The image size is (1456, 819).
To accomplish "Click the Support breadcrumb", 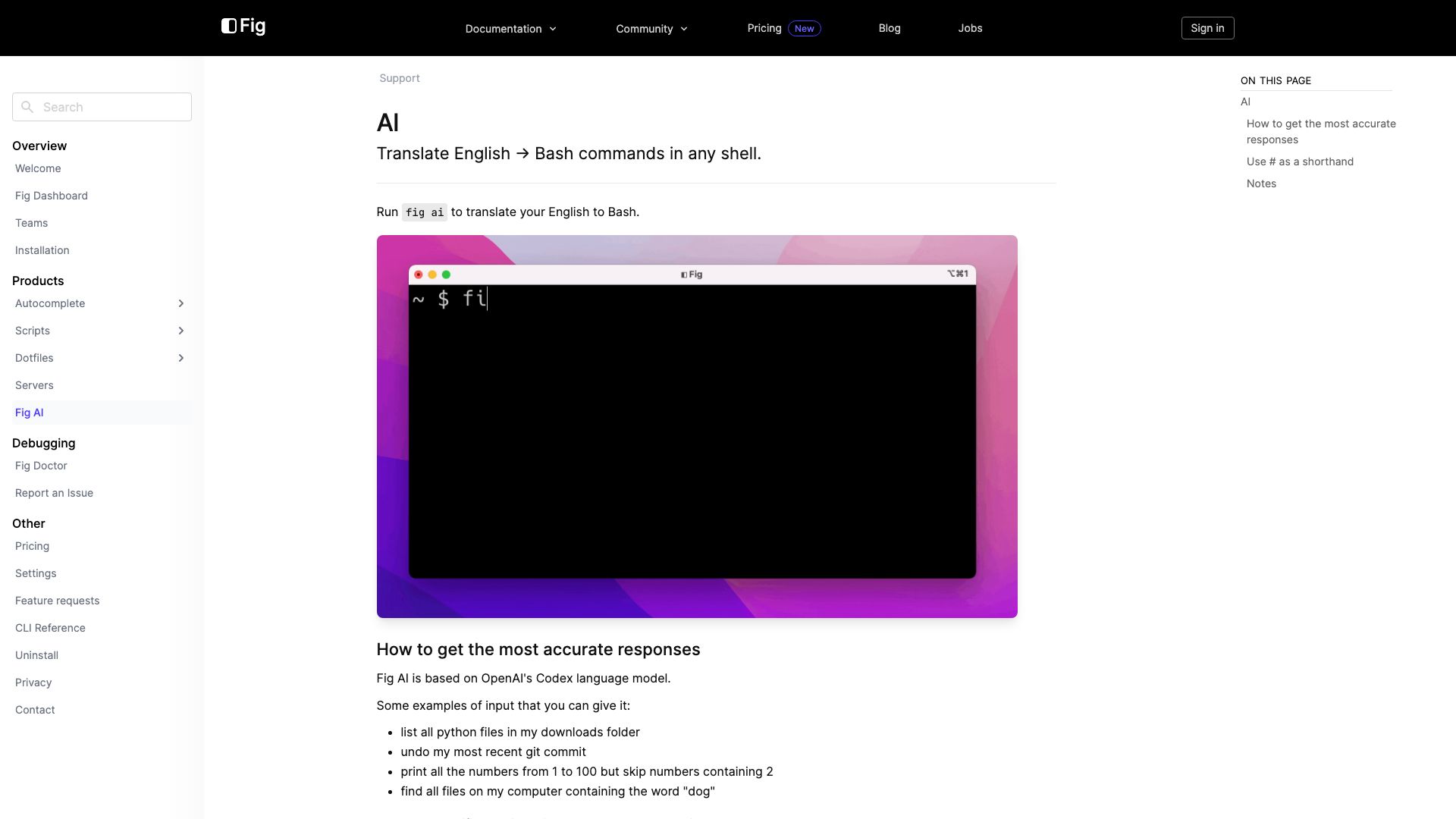I will coord(400,78).
